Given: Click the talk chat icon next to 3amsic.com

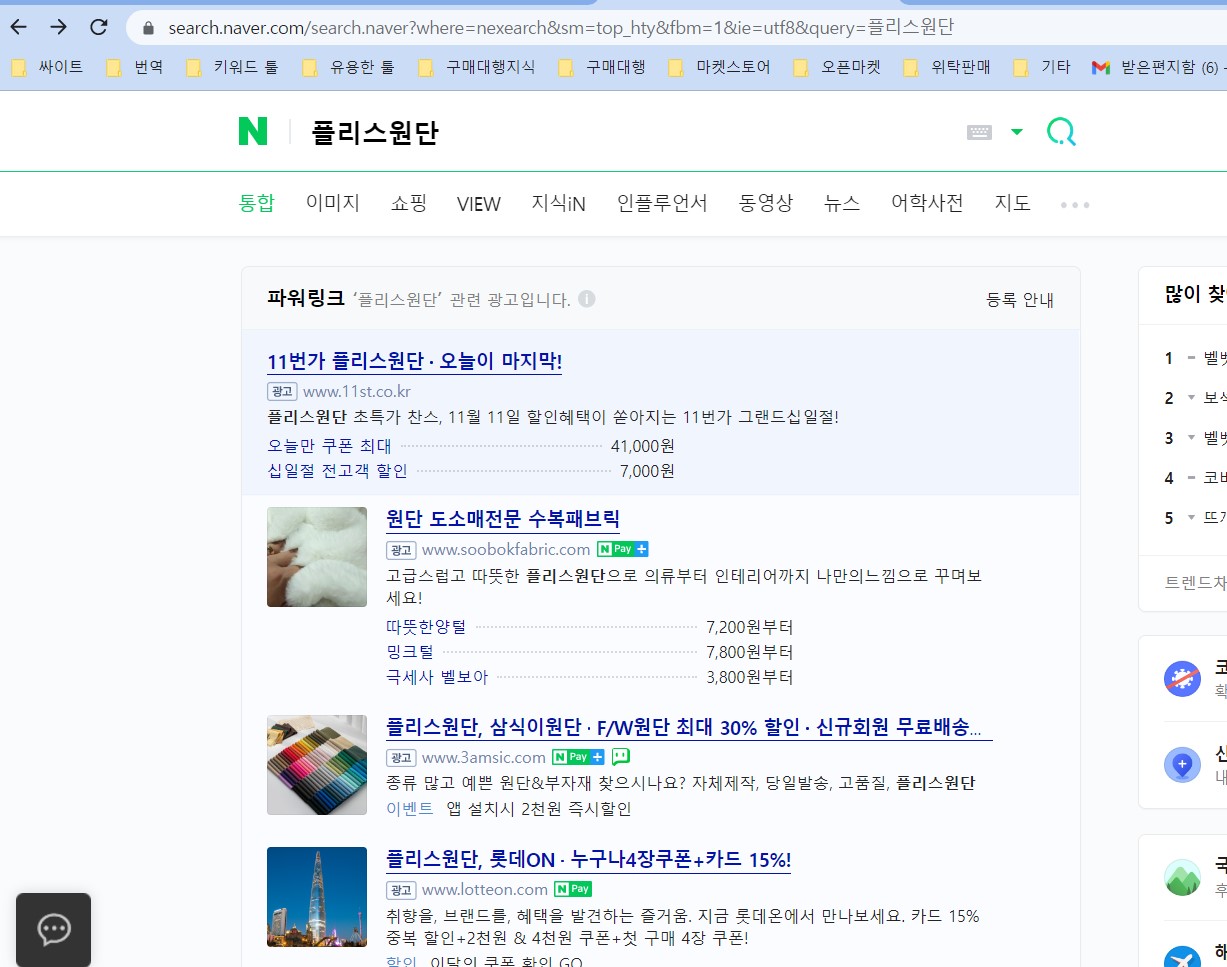Looking at the screenshot, I should [x=621, y=757].
